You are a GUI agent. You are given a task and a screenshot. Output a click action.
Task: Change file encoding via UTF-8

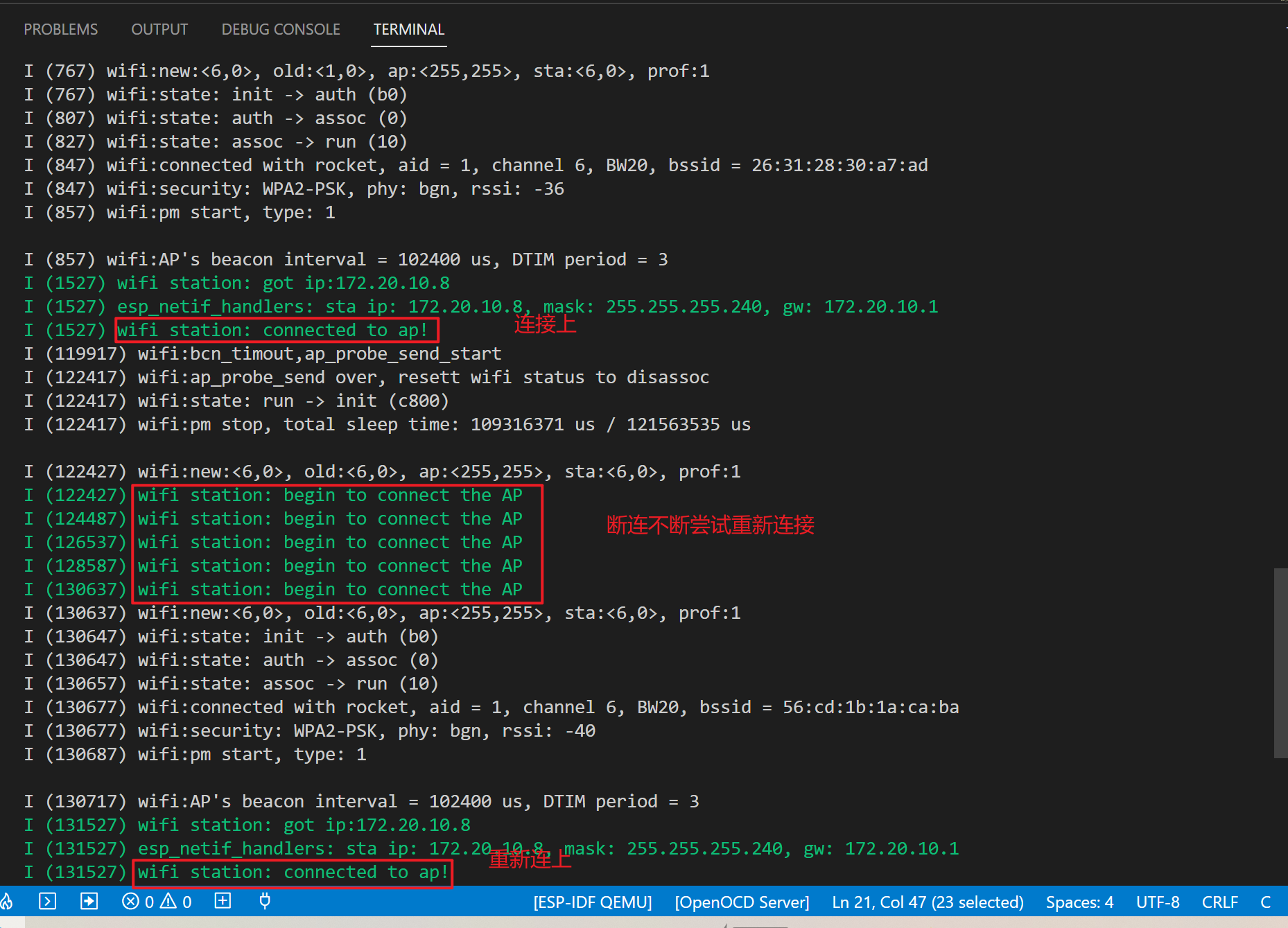coord(1158,902)
